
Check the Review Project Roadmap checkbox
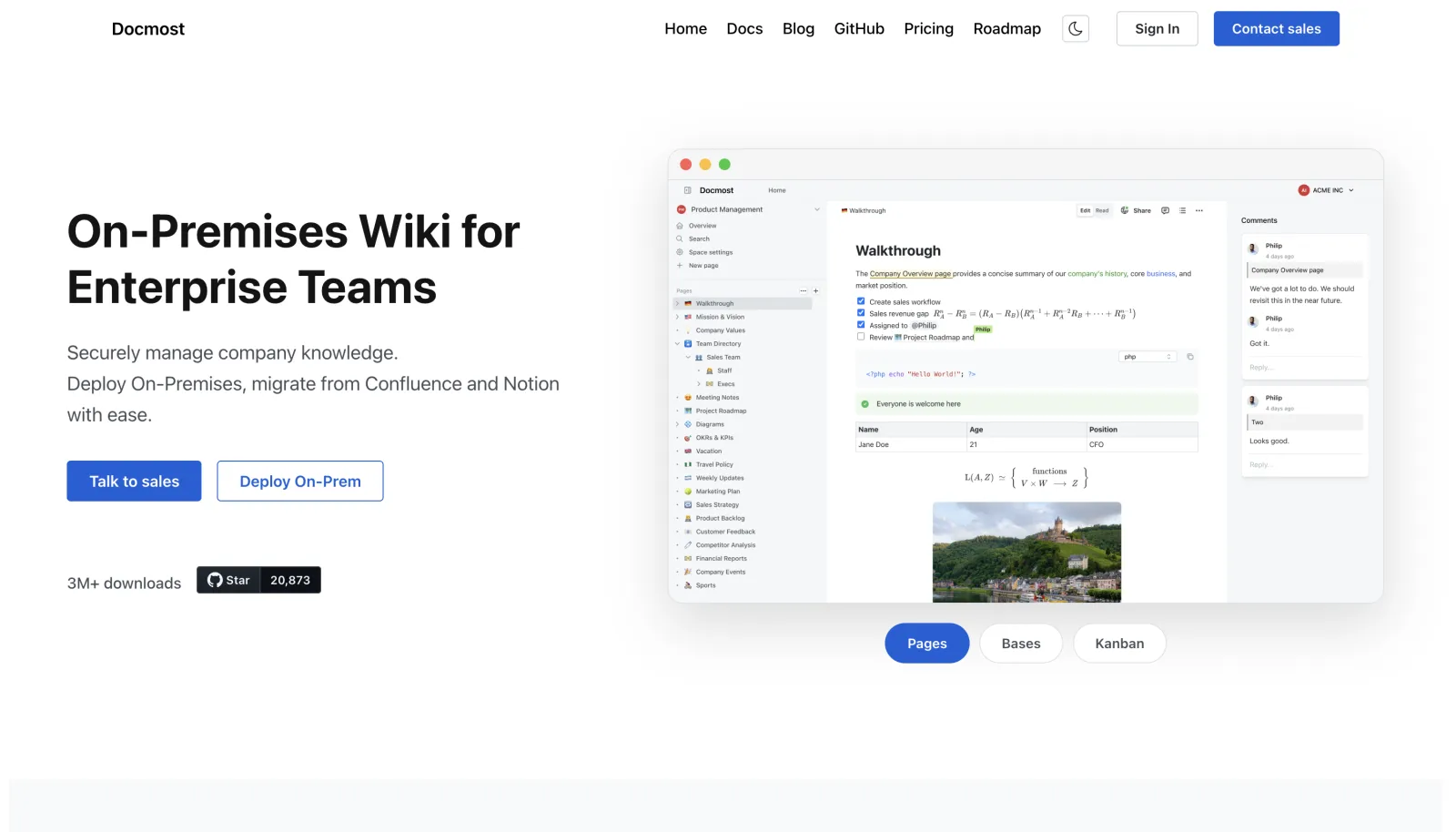pyautogui.click(x=861, y=336)
